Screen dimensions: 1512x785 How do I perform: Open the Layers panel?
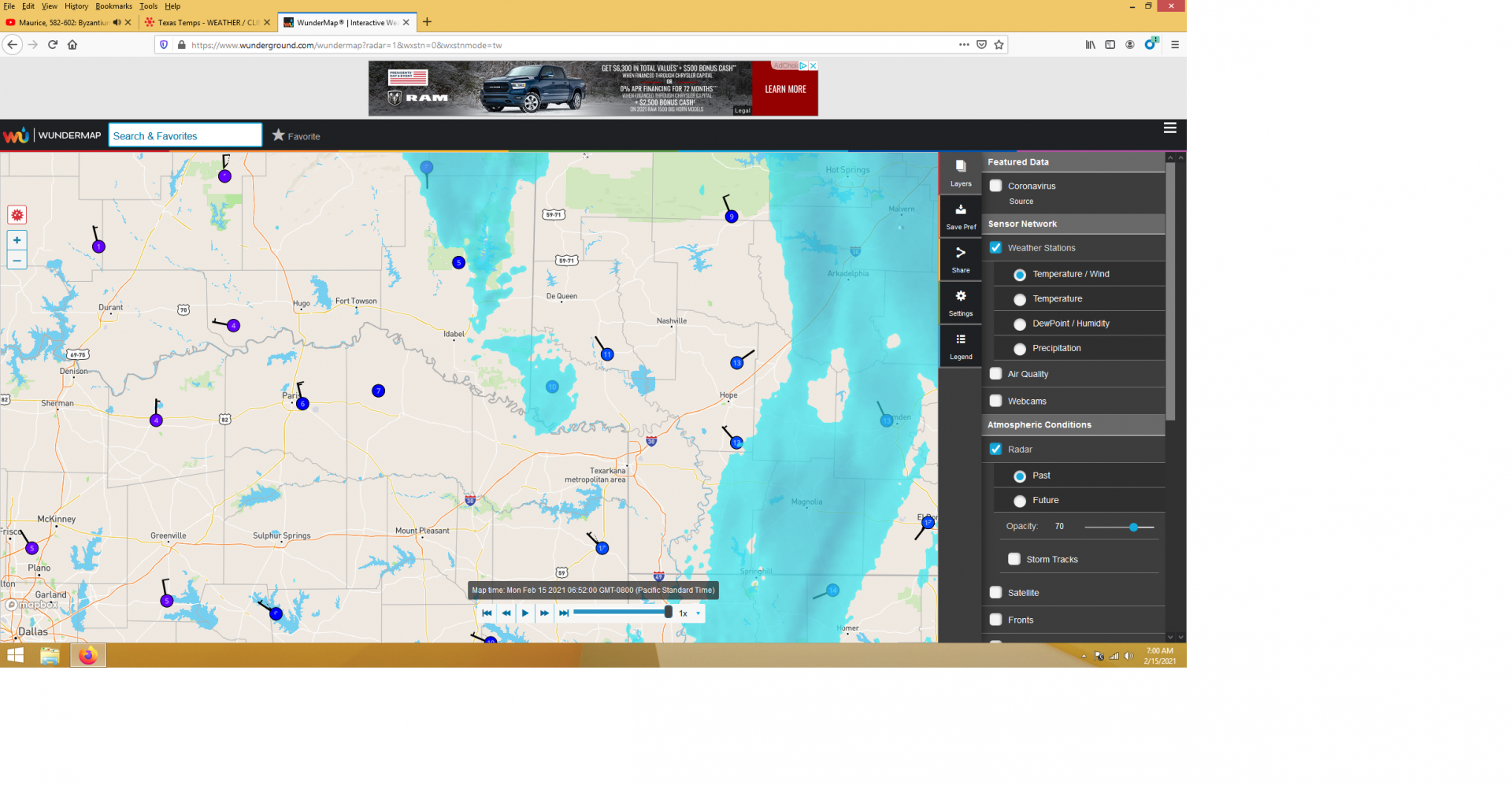click(x=960, y=173)
